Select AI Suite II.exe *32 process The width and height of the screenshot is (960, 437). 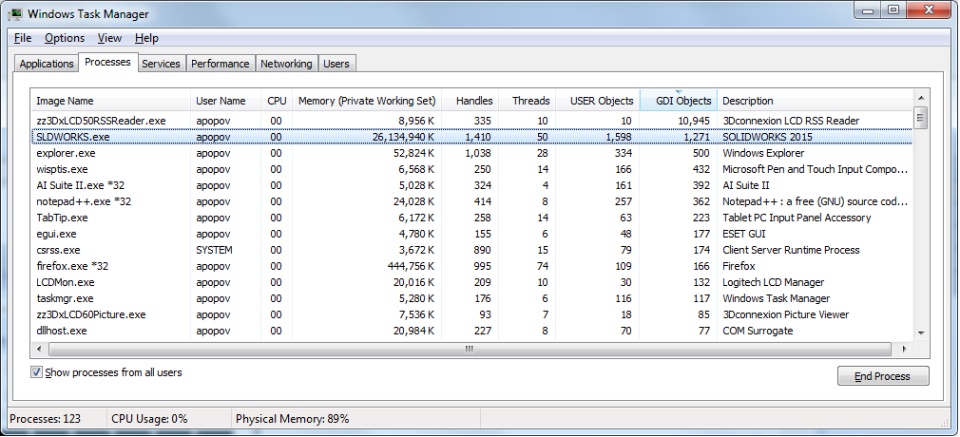471,185
